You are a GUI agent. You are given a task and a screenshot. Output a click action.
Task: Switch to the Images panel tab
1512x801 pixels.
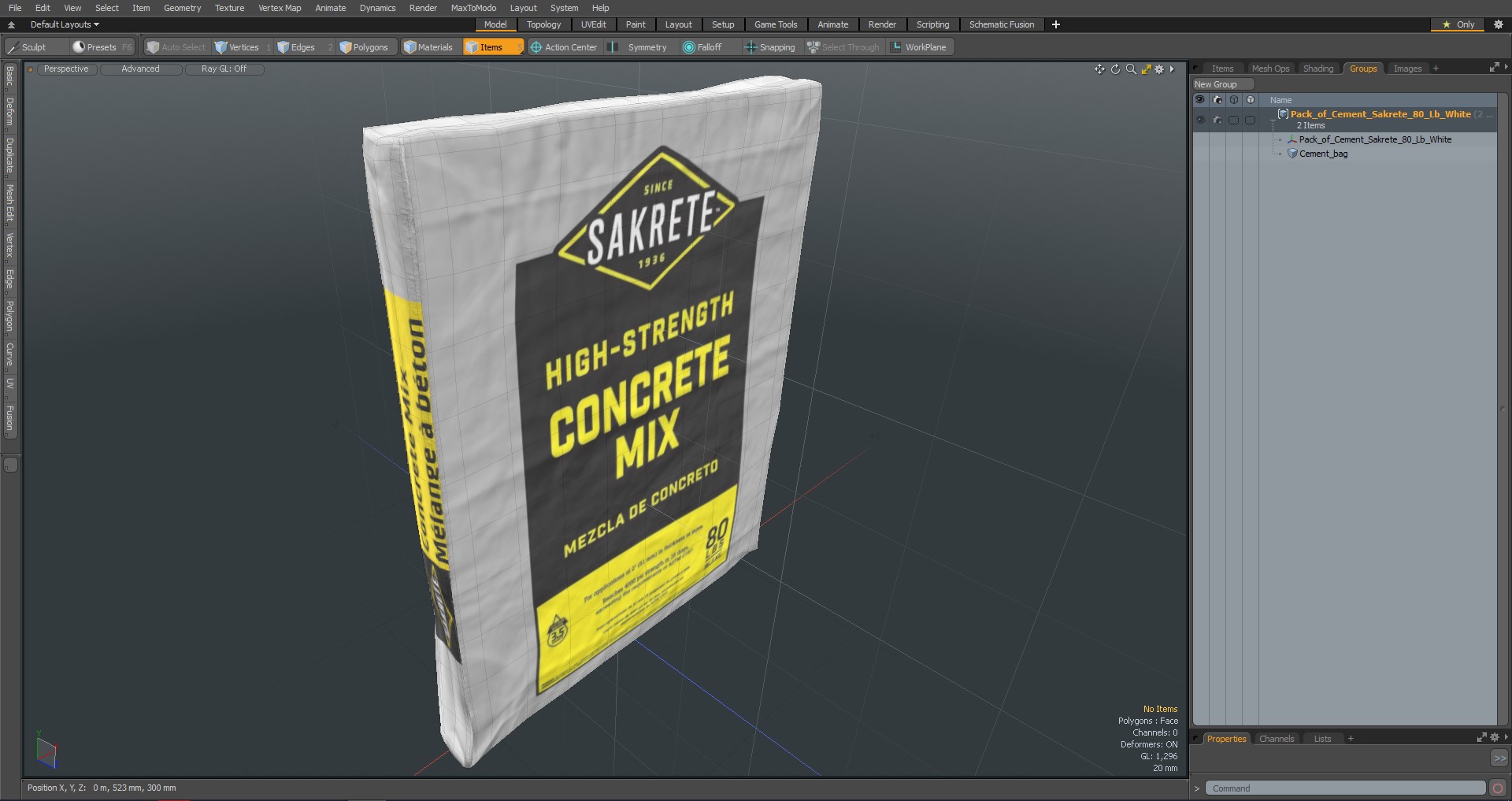pos(1407,69)
